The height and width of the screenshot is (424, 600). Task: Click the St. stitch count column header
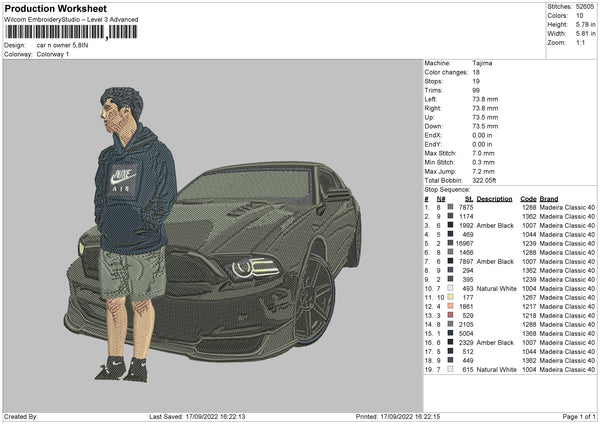pyautogui.click(x=469, y=198)
